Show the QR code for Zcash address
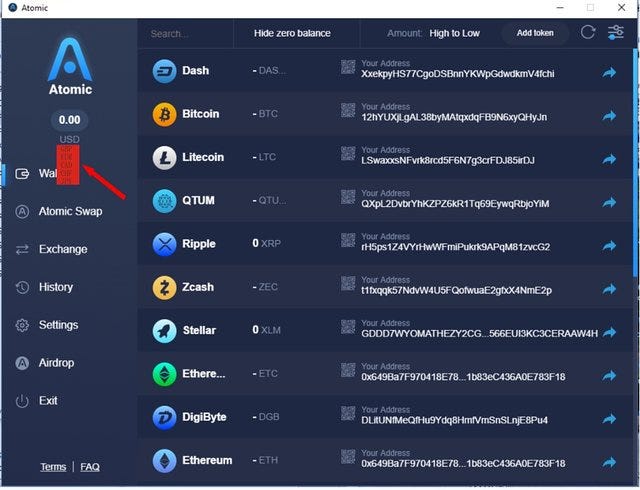 coord(348,283)
